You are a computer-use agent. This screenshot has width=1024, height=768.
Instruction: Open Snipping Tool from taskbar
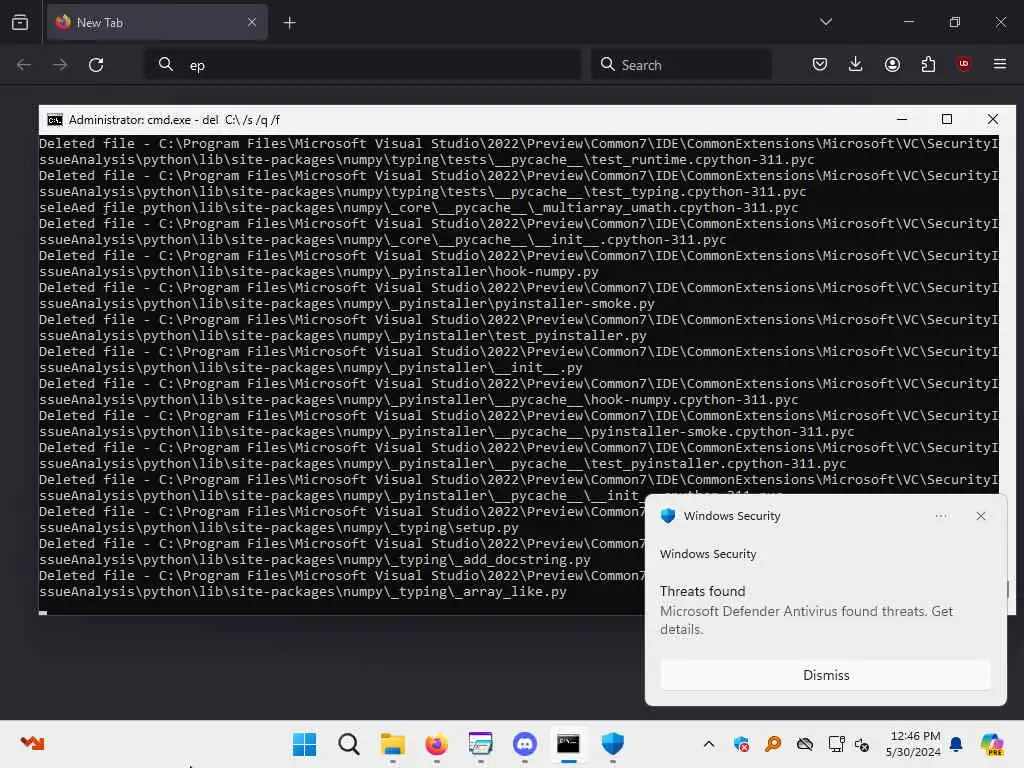[x=481, y=744]
